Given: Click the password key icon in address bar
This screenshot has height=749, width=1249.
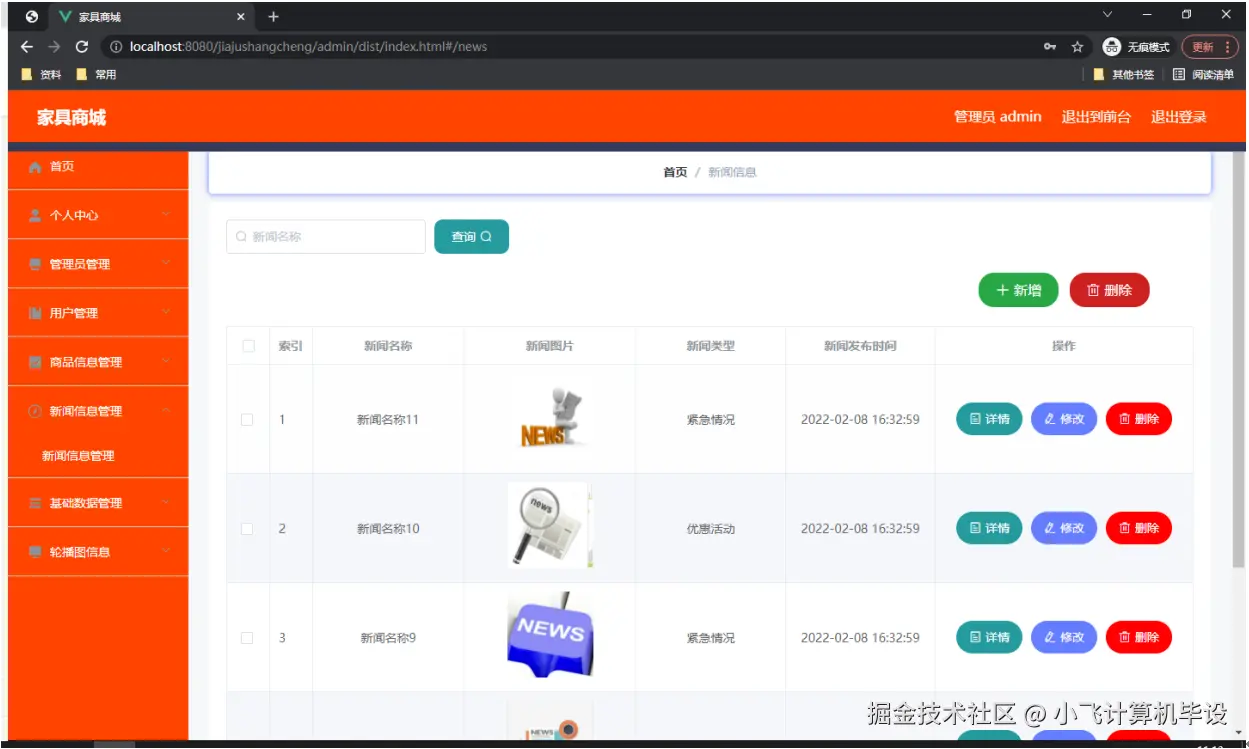Looking at the screenshot, I should tap(1050, 47).
